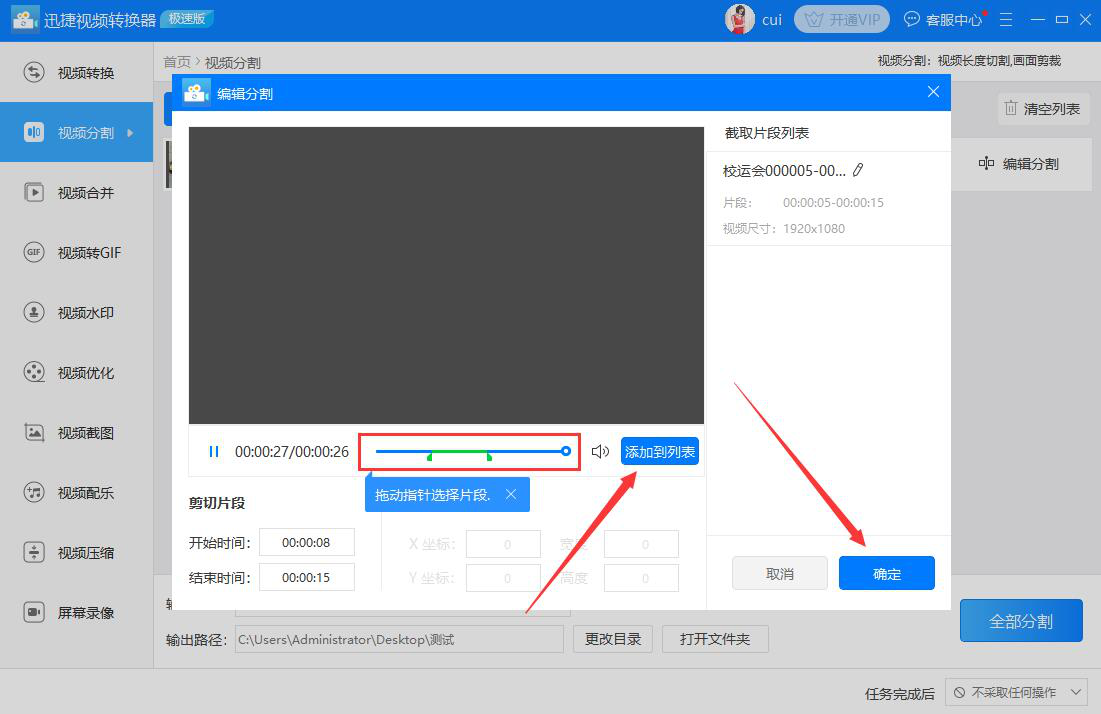Click the 视频压缩 compress icon
Image resolution: width=1101 pixels, height=714 pixels.
[34, 553]
